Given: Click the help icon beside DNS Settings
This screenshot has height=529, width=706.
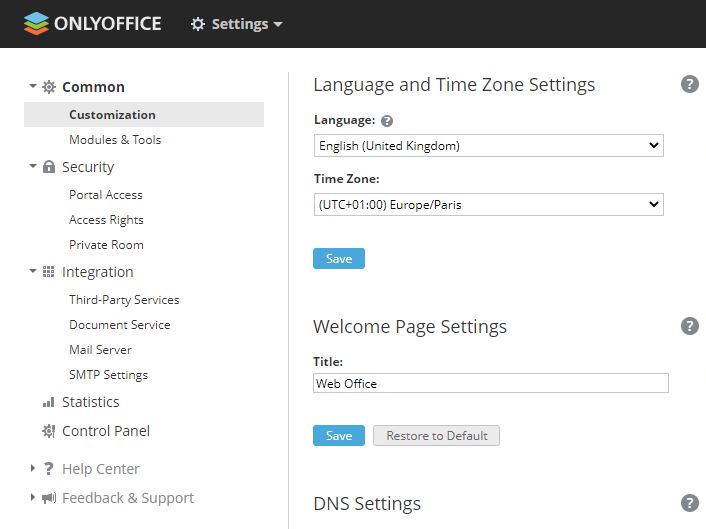Looking at the screenshot, I should (x=689, y=503).
